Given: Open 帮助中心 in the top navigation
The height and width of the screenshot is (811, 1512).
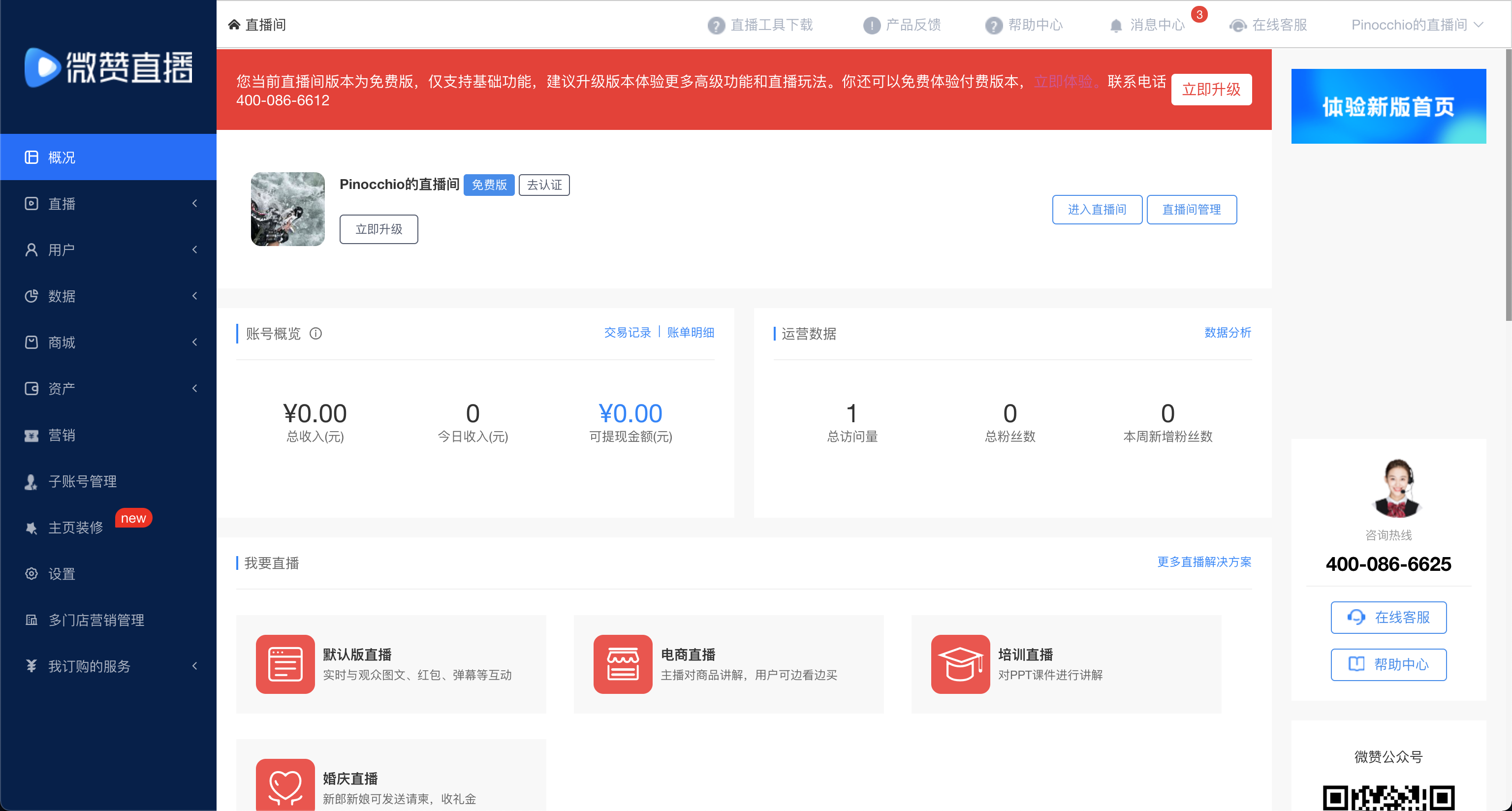Looking at the screenshot, I should 1036,25.
